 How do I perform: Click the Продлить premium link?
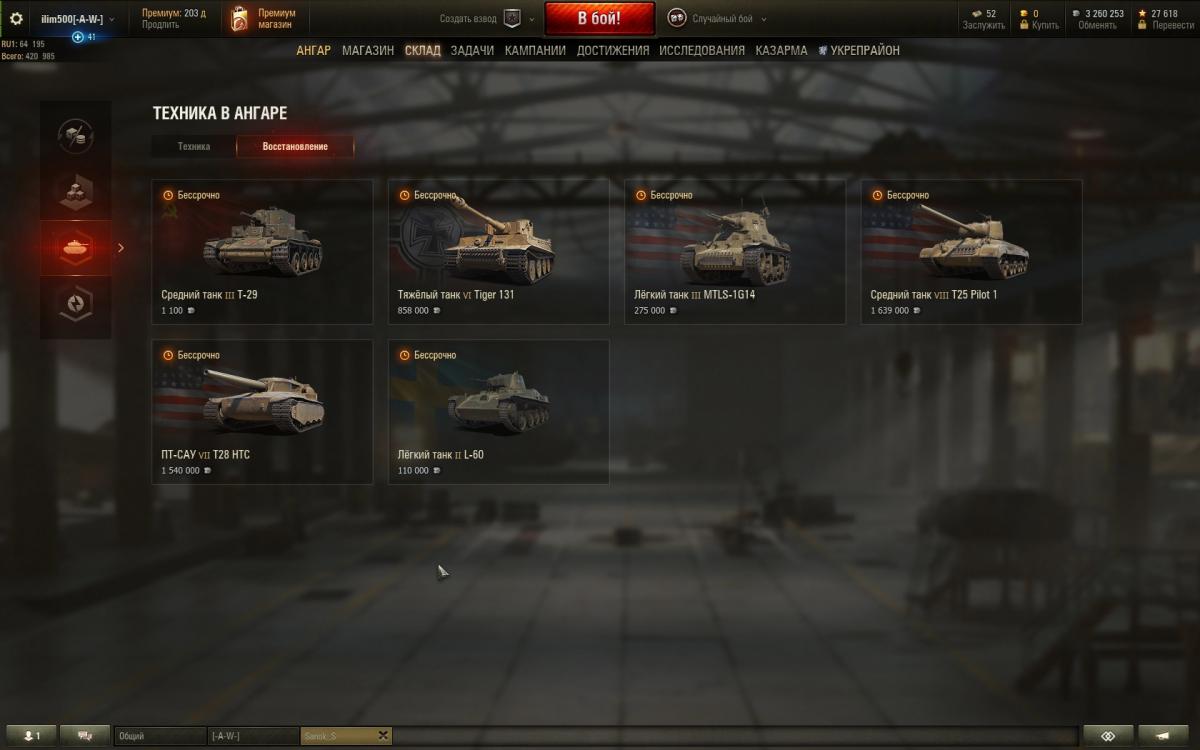point(160,25)
